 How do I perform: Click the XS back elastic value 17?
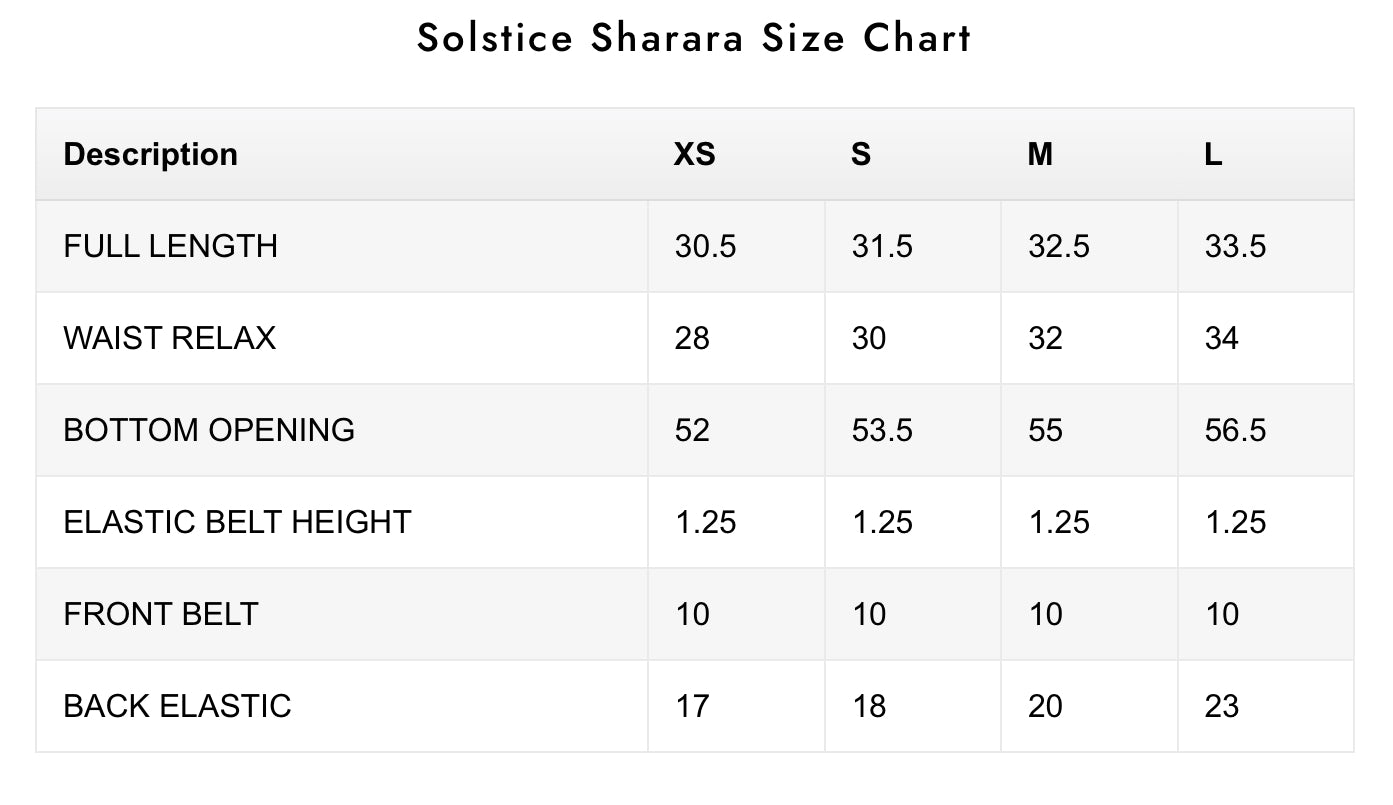pos(692,706)
